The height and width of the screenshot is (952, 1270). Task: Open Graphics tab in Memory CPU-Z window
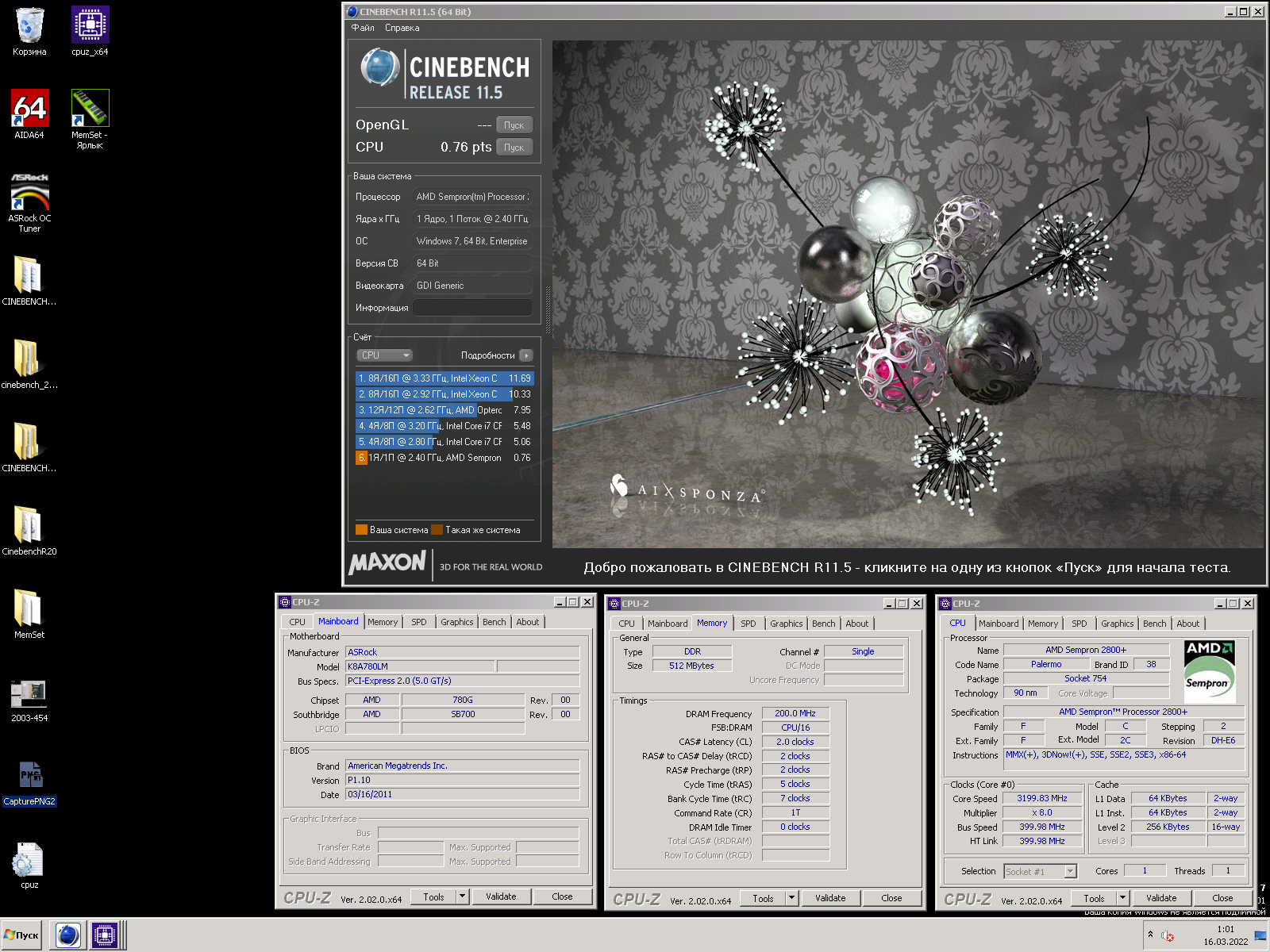tap(787, 624)
